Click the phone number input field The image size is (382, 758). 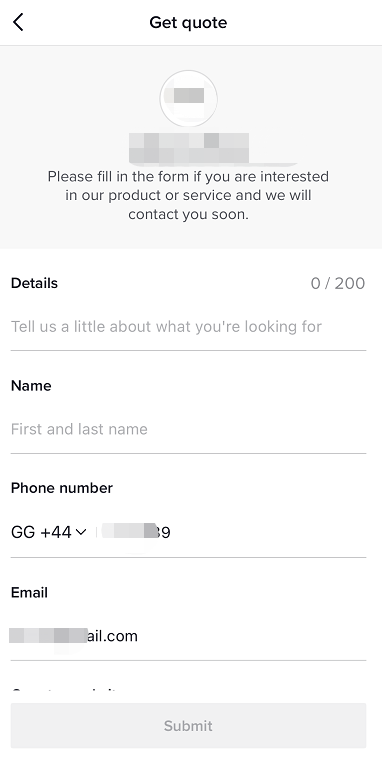pos(230,532)
